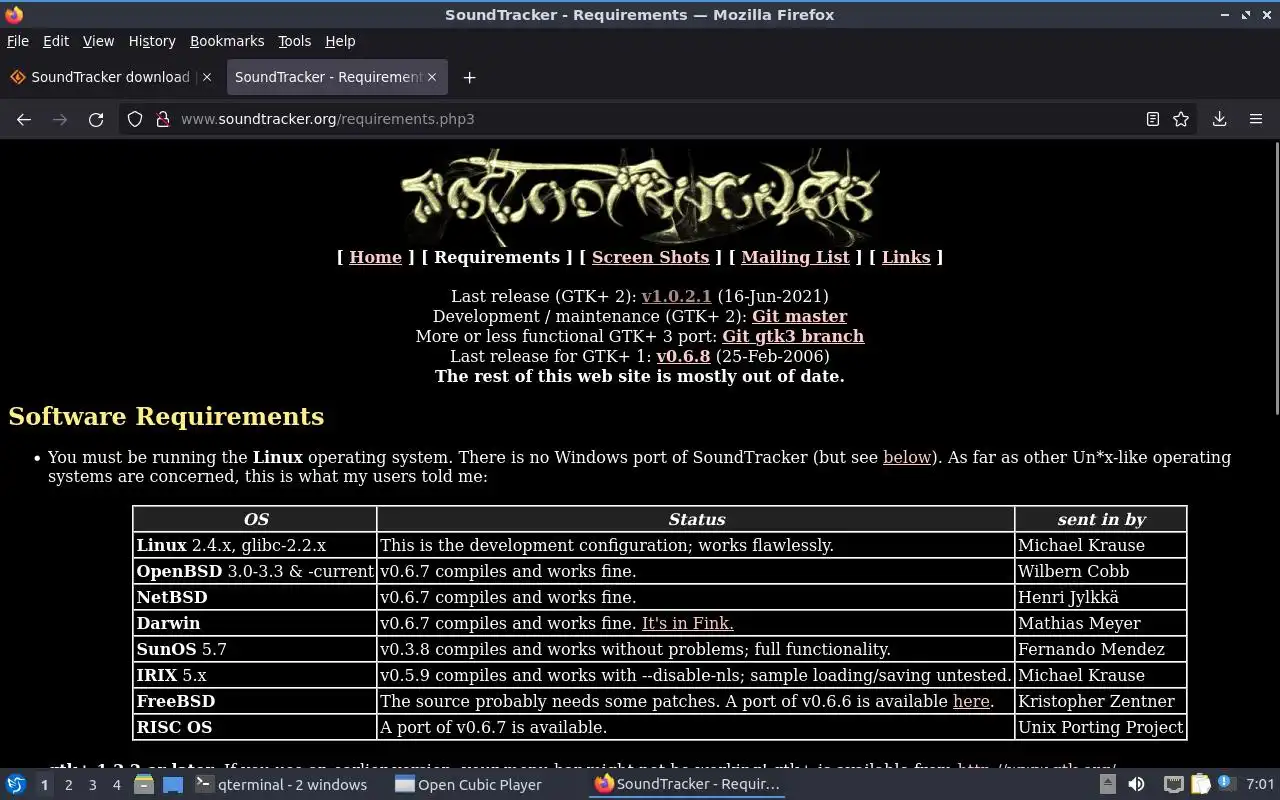Viewport: 1280px width, 800px height.
Task: Click the page vertical scrollbar
Action: tap(1275, 278)
